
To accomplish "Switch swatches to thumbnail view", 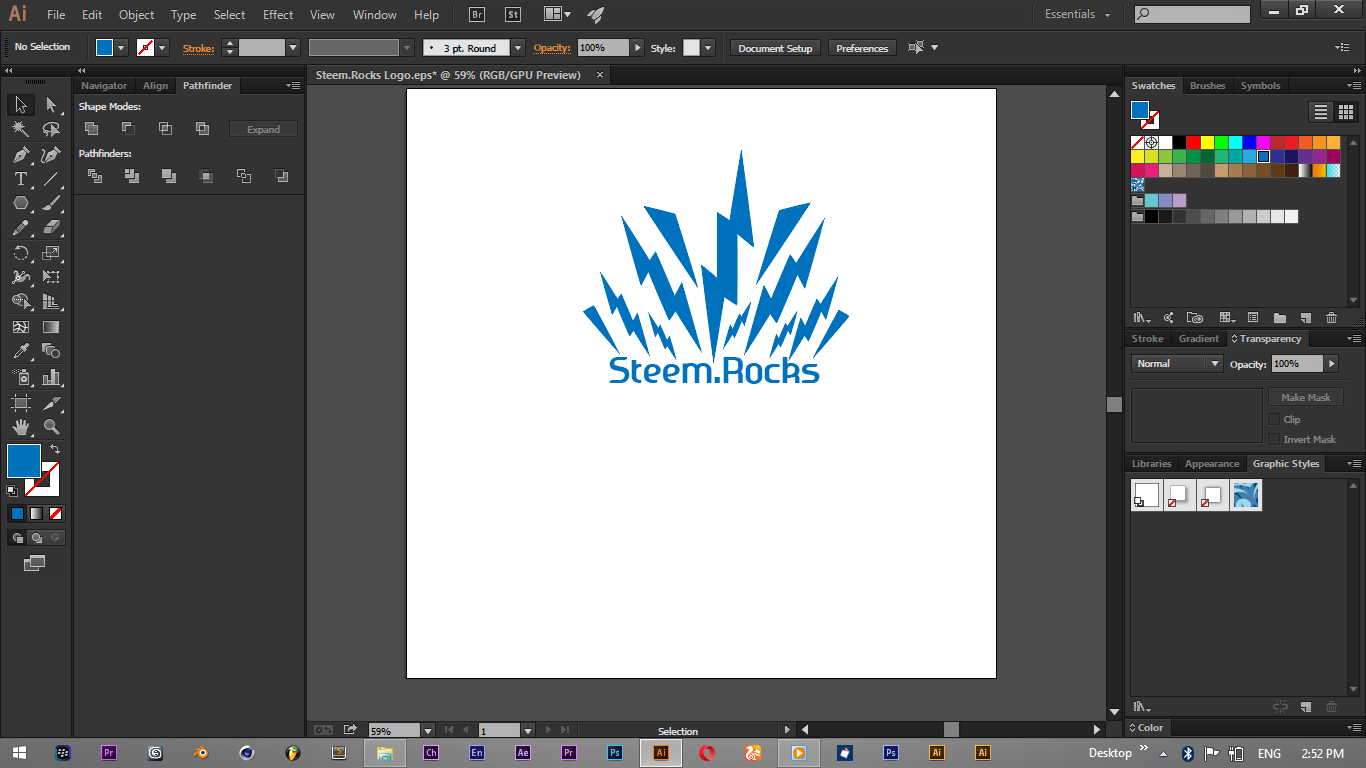I will pos(1345,112).
